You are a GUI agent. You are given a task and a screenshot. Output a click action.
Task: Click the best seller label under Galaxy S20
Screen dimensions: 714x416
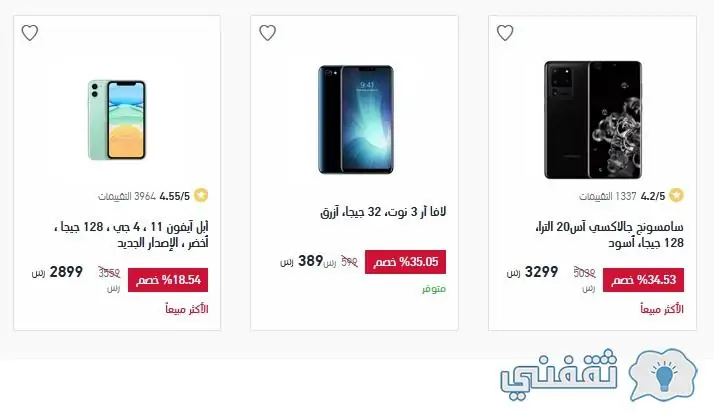[662, 309]
